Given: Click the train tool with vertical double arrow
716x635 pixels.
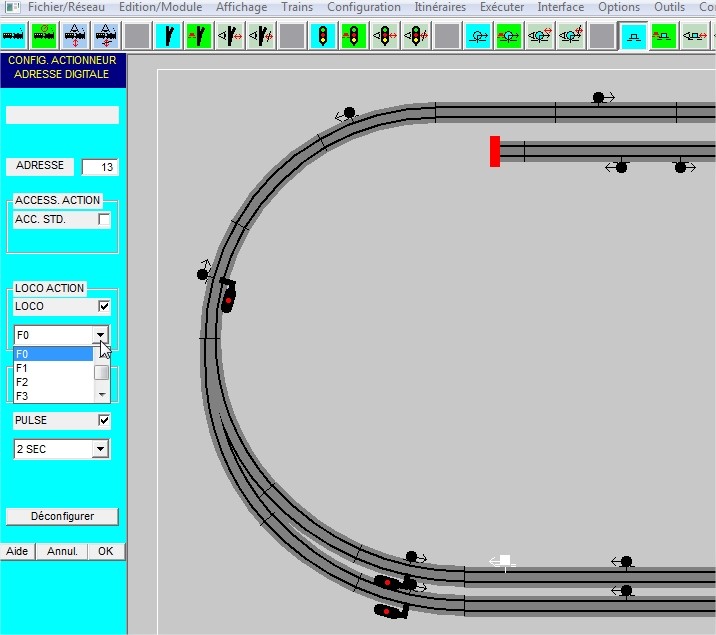Looking at the screenshot, I should click(x=75, y=36).
